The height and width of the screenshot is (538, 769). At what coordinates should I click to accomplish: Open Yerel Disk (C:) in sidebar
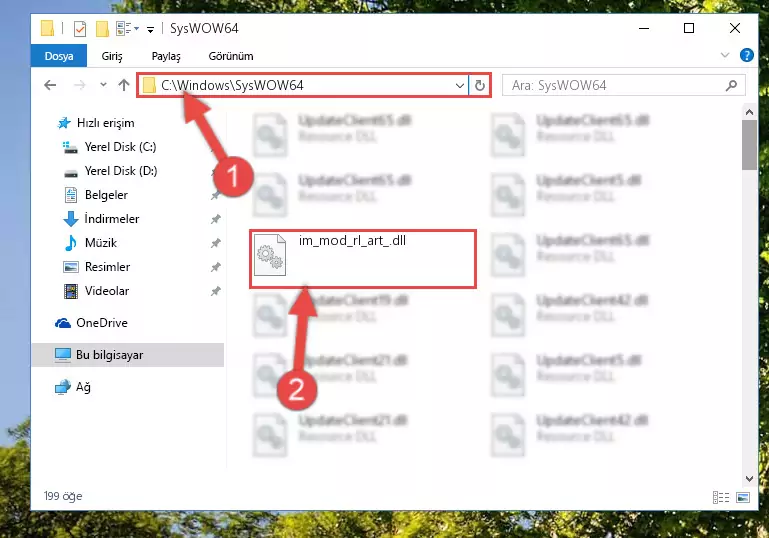point(120,147)
